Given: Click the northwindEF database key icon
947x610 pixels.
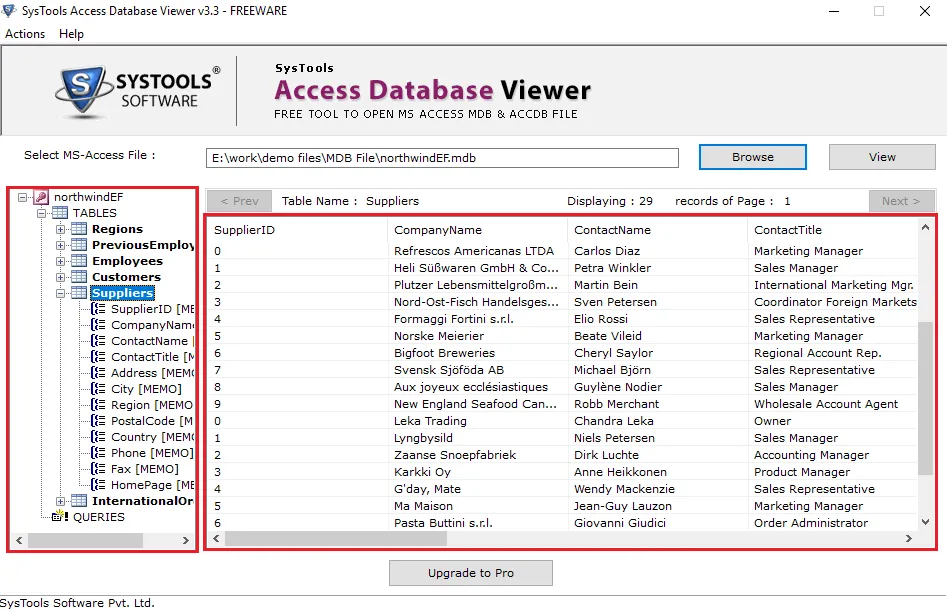Looking at the screenshot, I should click(41, 197).
